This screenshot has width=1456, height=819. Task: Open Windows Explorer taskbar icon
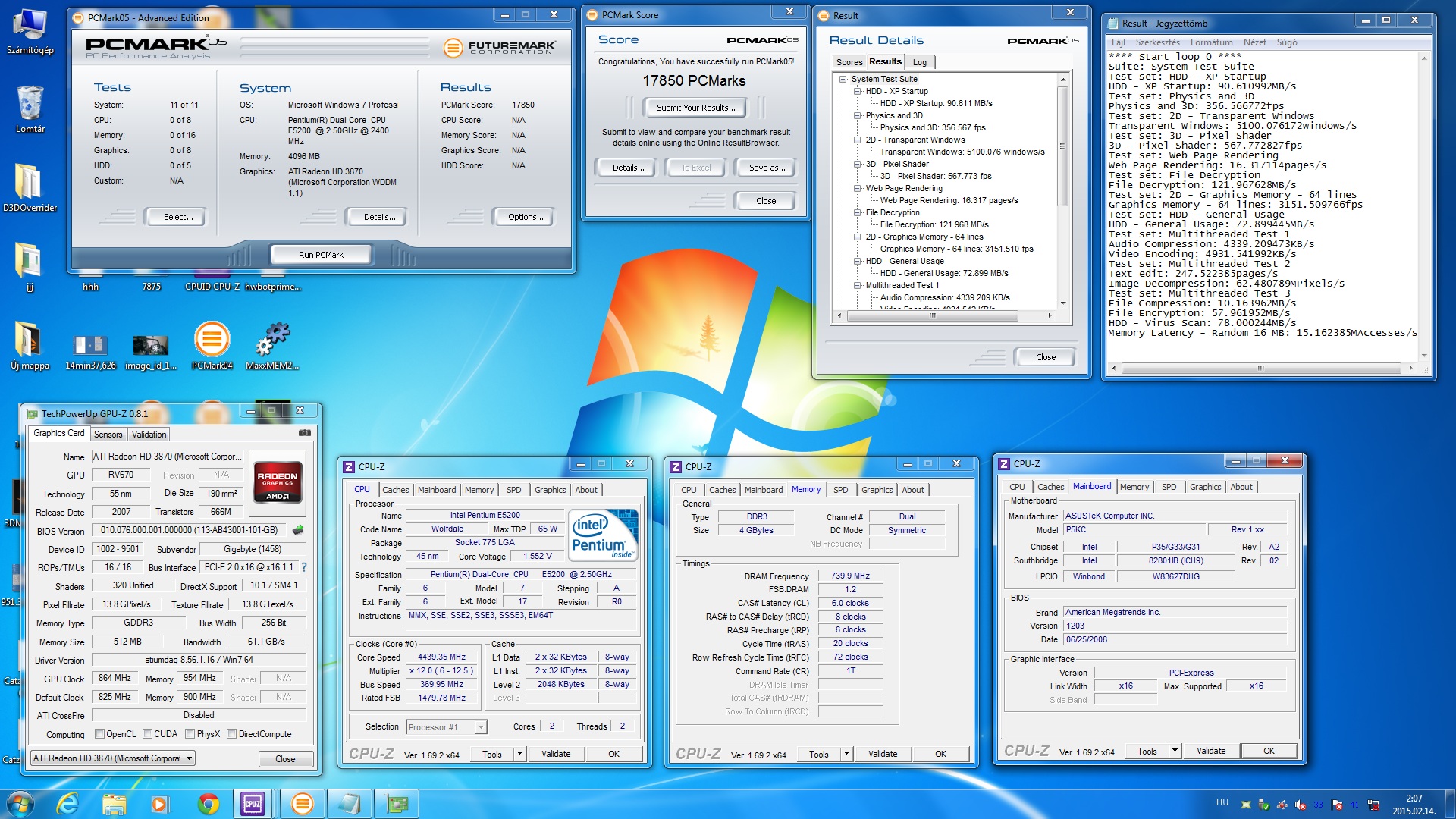(x=114, y=804)
